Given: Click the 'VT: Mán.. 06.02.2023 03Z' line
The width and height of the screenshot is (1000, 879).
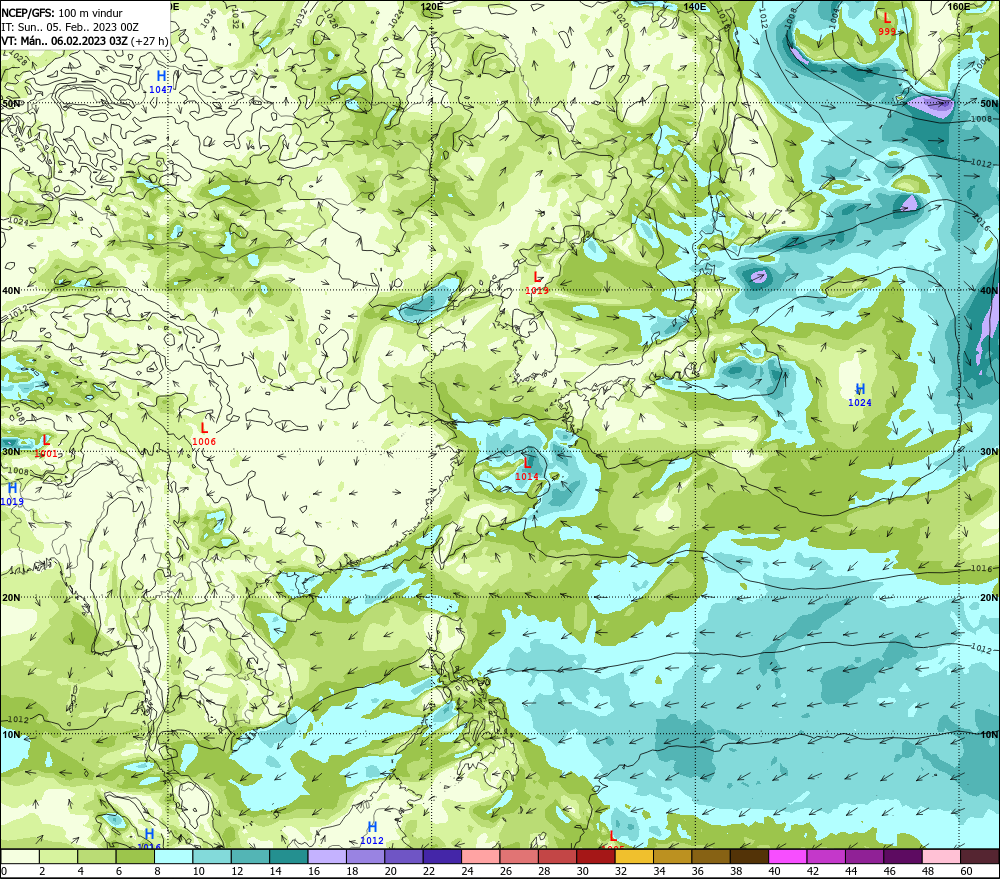Looking at the screenshot, I should 64,41.
